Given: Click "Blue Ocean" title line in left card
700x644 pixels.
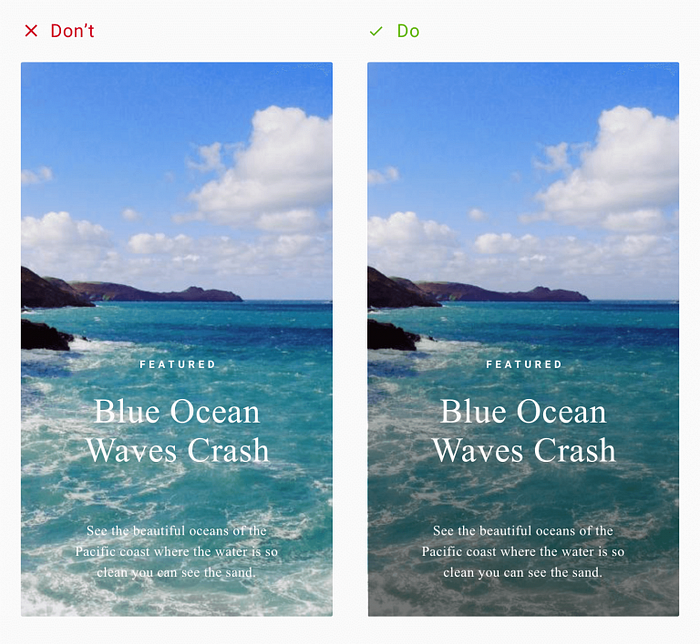Looking at the screenshot, I should [177, 411].
